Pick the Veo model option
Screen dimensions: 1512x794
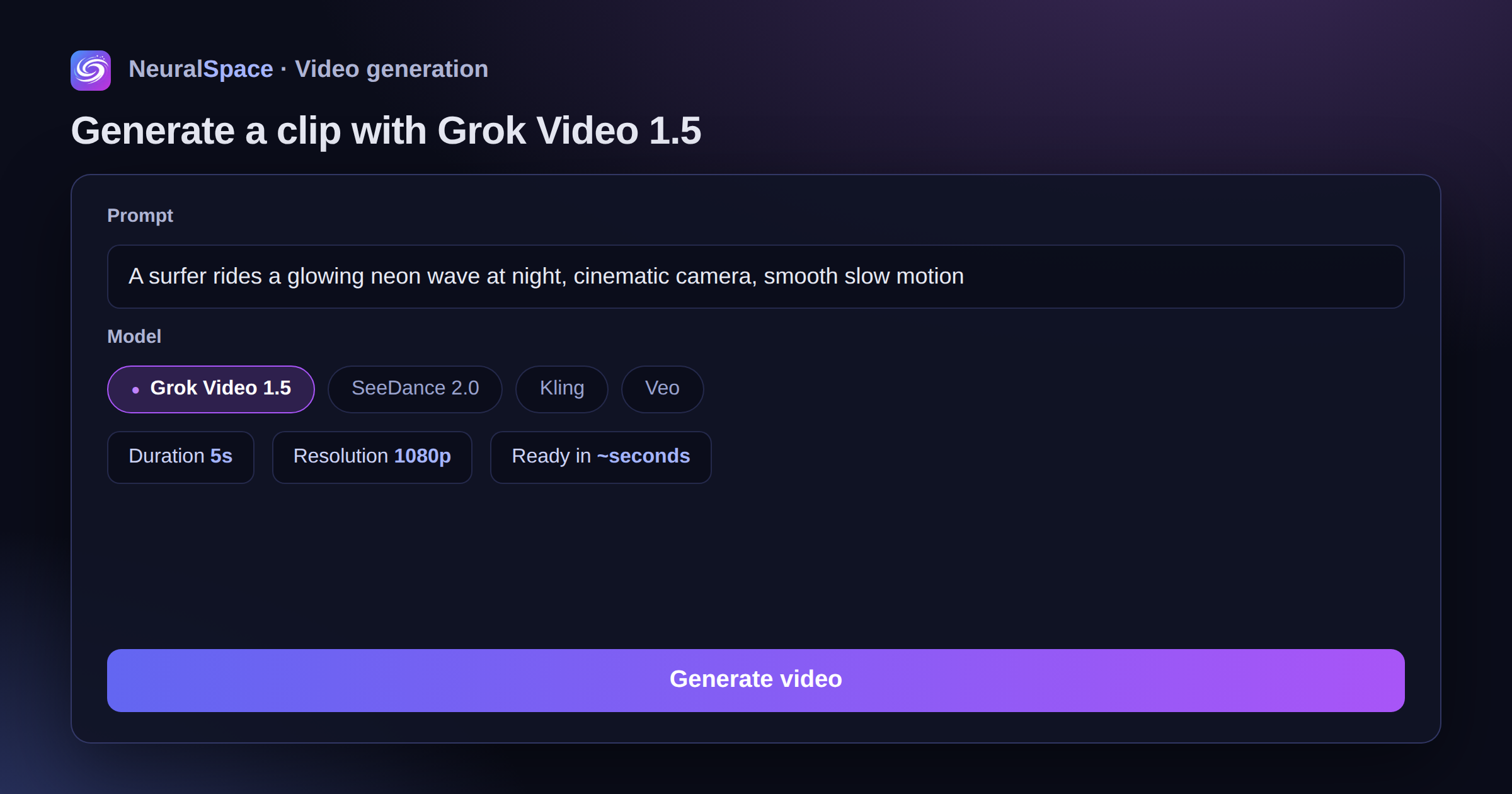tap(662, 389)
